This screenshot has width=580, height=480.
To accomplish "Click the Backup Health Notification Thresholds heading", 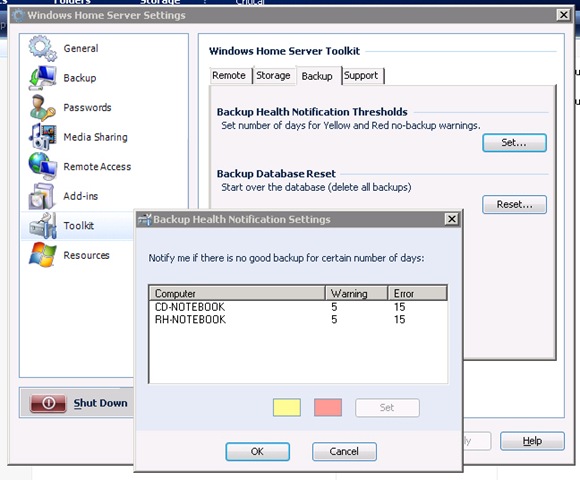I will [312, 112].
